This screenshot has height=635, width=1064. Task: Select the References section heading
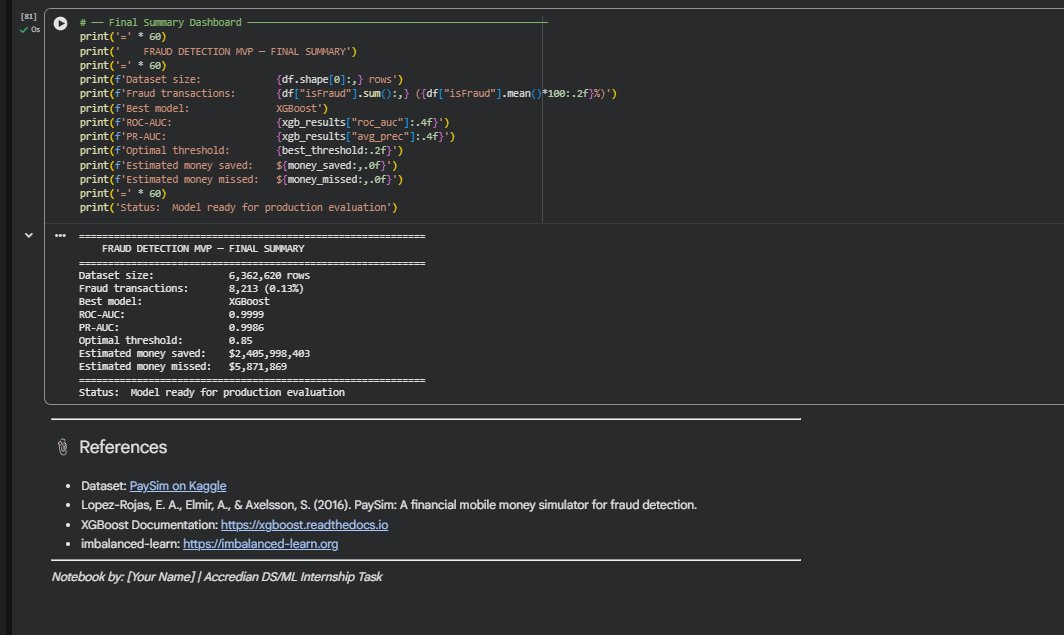[x=123, y=448]
